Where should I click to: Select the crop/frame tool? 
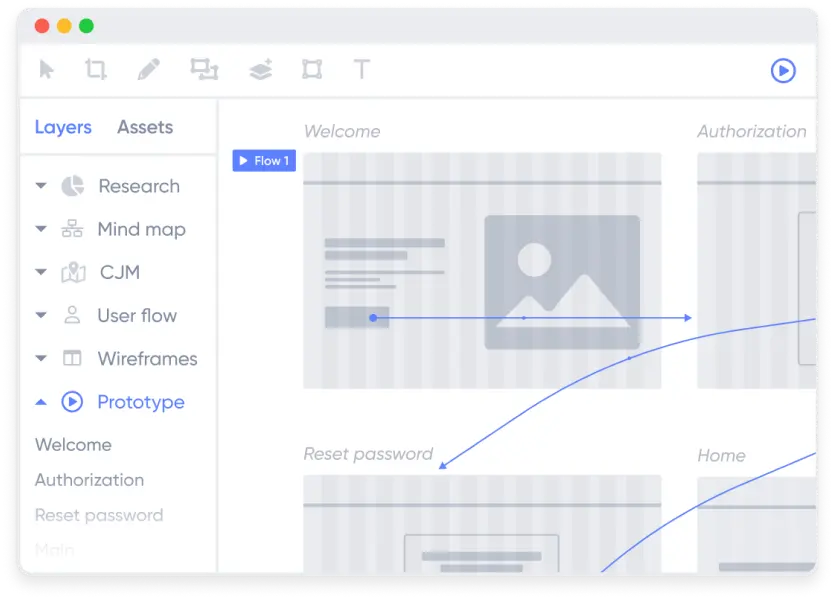97,69
